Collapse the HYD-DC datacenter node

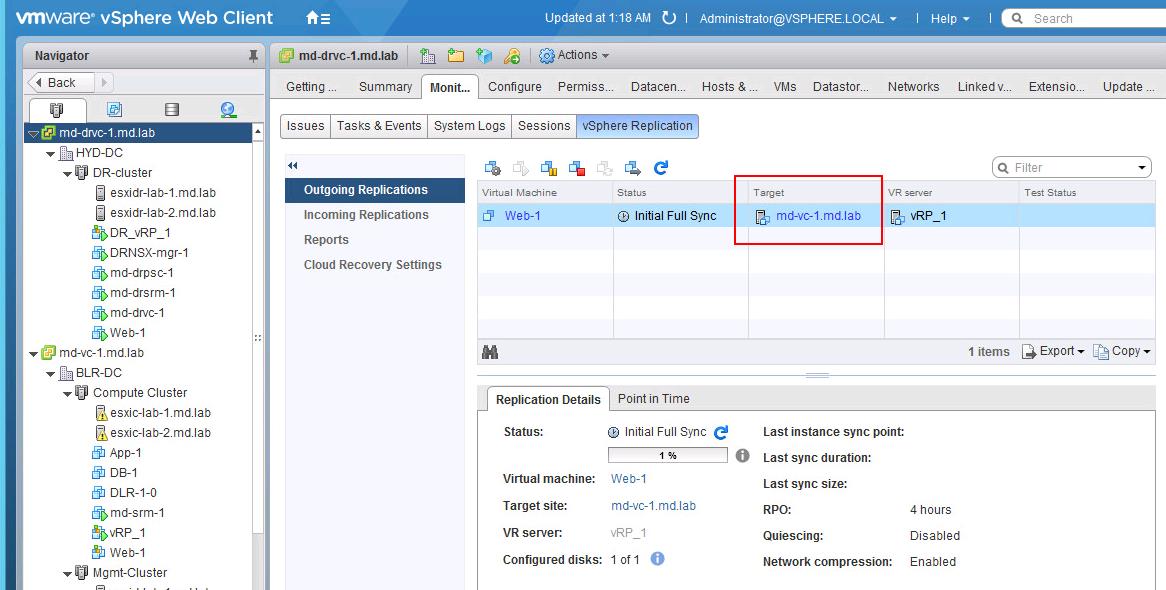[x=51, y=154]
